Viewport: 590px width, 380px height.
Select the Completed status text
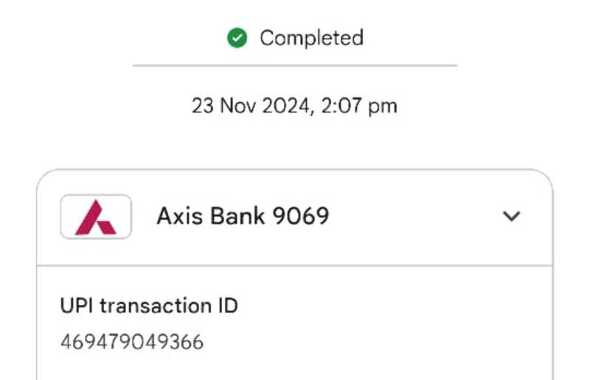pos(312,38)
